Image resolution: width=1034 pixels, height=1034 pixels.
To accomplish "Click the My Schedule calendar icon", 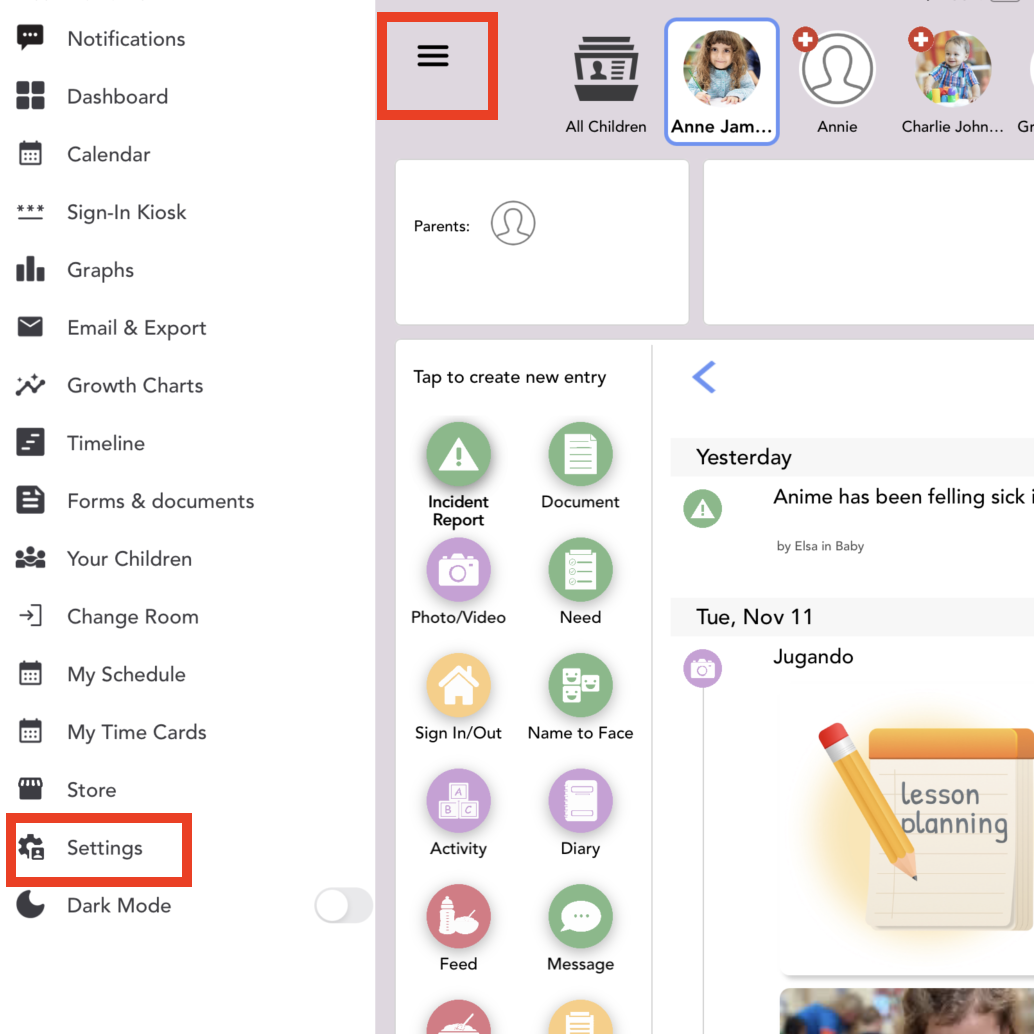I will [x=30, y=674].
